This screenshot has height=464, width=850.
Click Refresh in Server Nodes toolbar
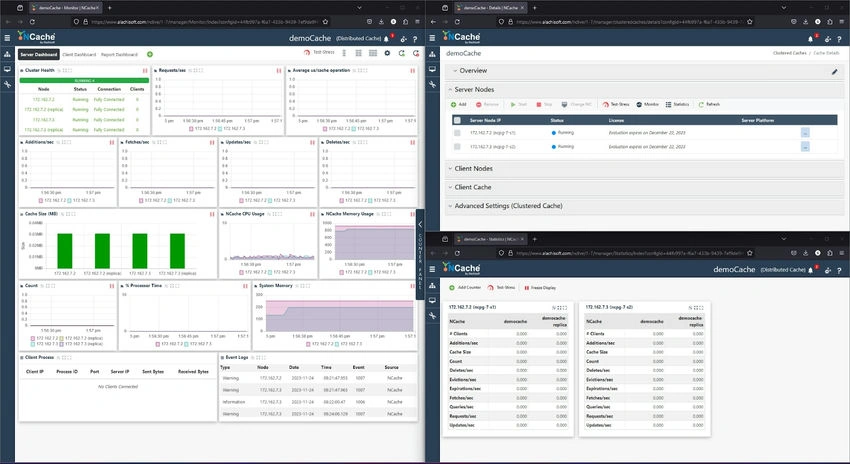(709, 105)
